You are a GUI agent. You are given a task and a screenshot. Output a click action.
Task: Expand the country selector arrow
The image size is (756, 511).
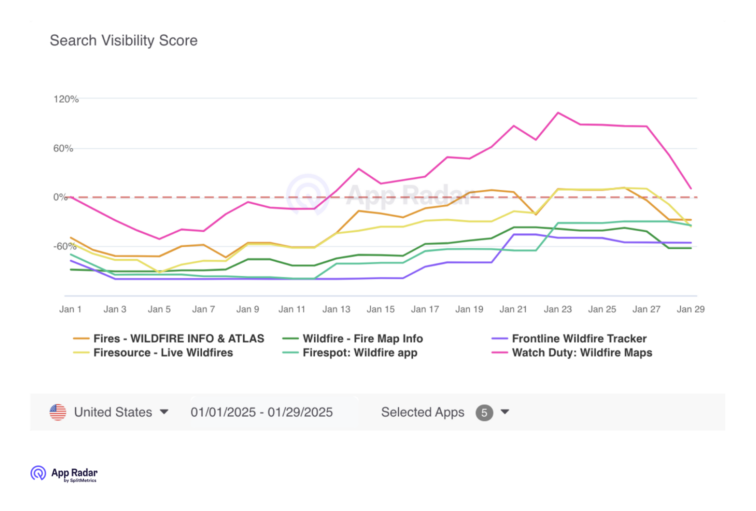(164, 412)
